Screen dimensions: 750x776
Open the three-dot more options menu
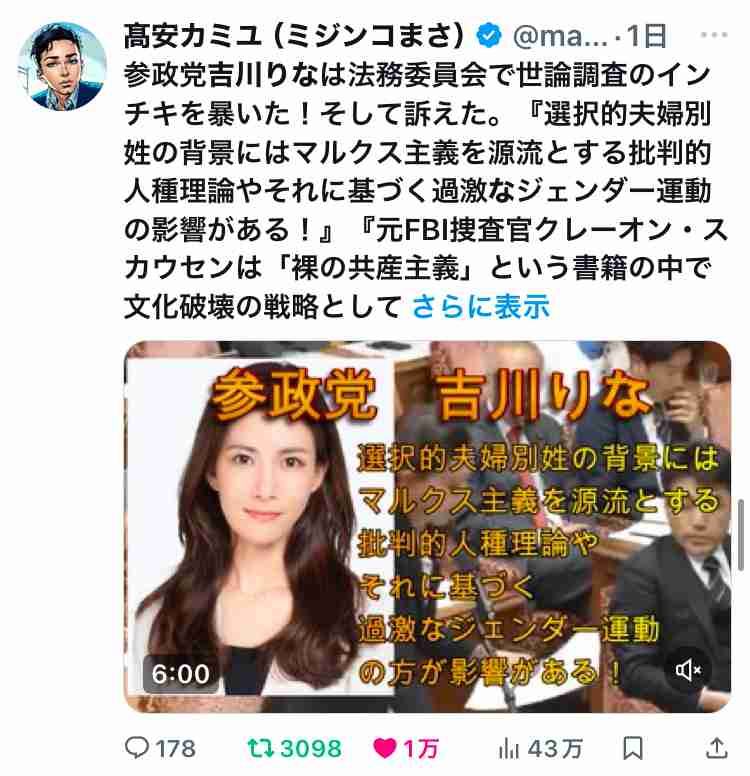(x=714, y=35)
